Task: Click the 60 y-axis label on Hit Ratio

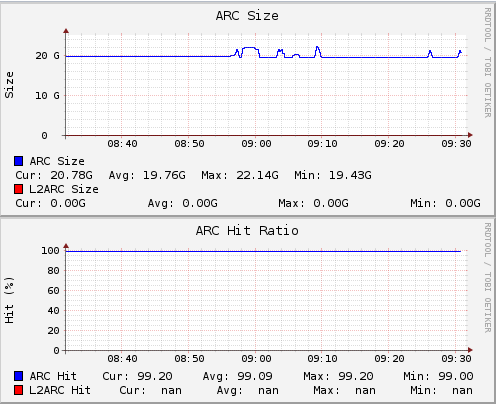Action: pyautogui.click(x=53, y=291)
